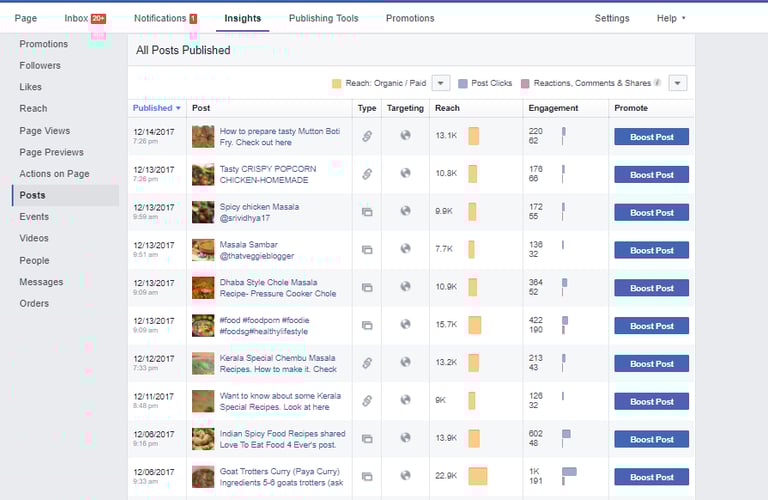Viewport: 768px width, 500px height.
Task: Boost the Masala Sambar post
Action: tap(651, 250)
